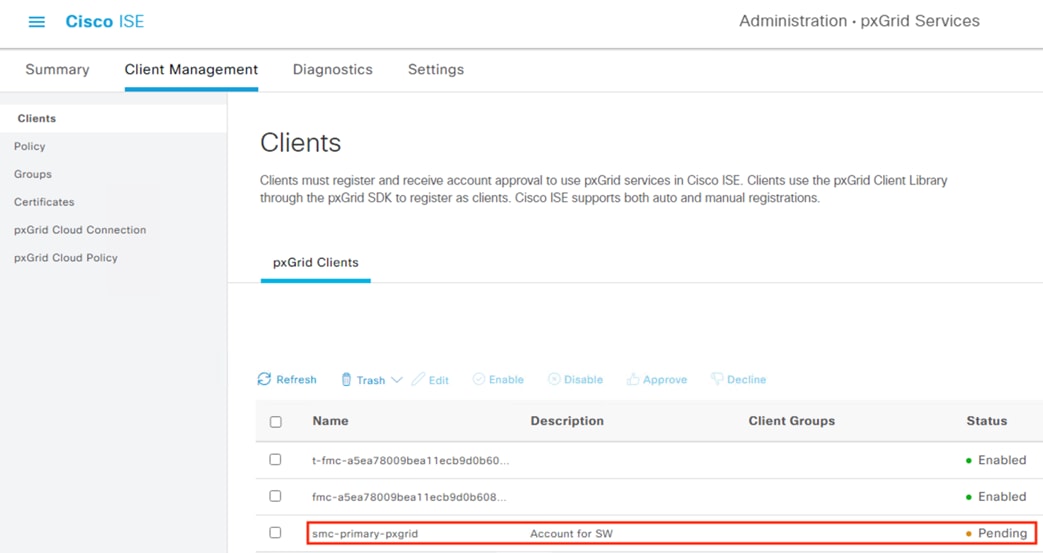
Task: Check the fmc-a5ea78009bea11ecb9d0b608 client checkbox
Action: point(275,496)
